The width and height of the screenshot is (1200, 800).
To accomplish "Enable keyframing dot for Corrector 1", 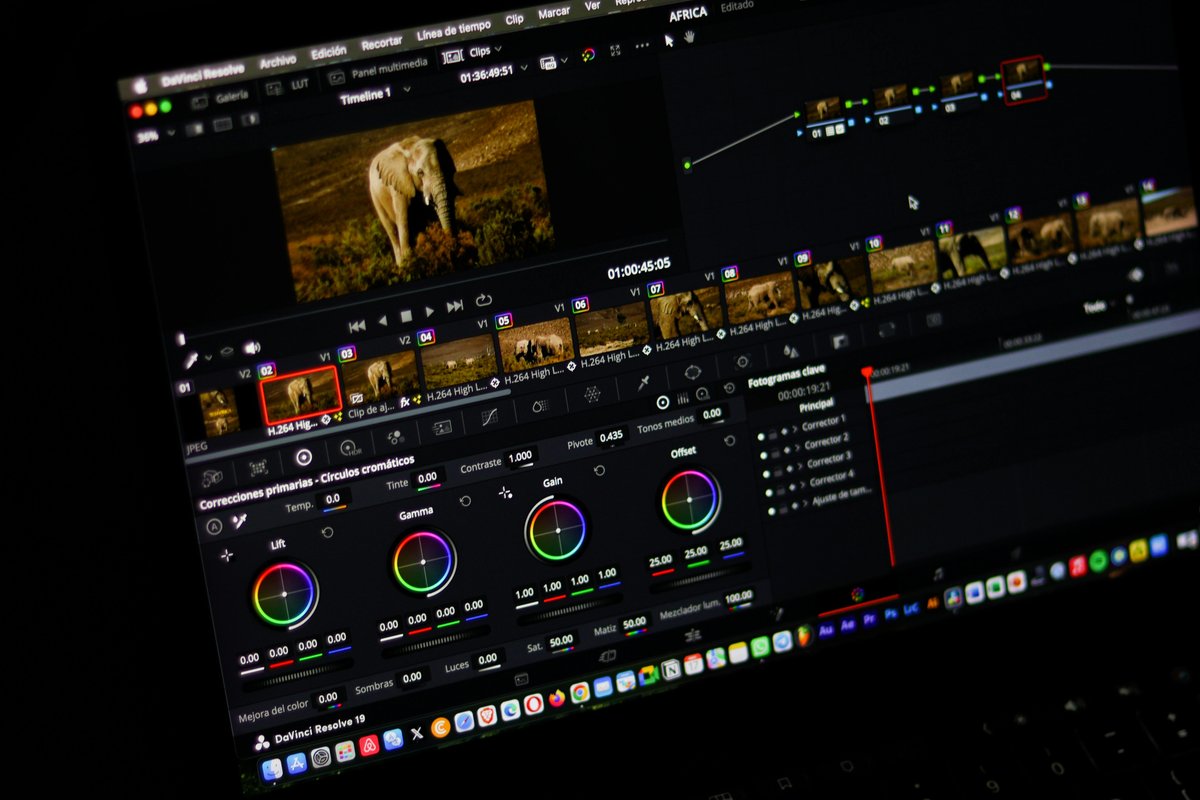I will coord(761,437).
